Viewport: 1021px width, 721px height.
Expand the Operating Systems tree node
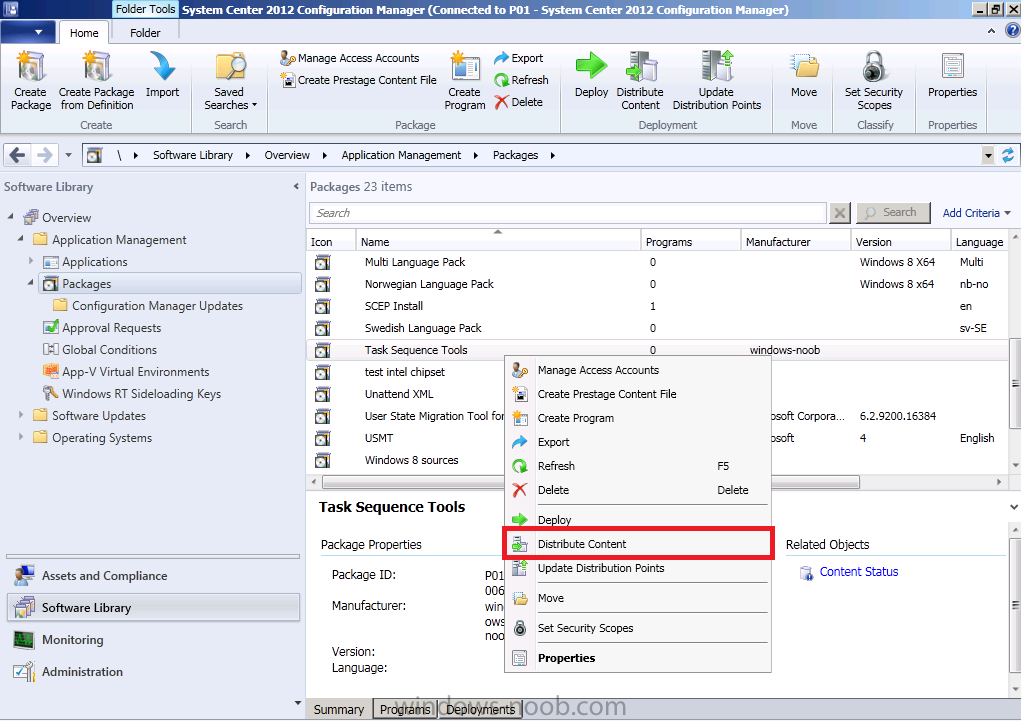pos(21,436)
